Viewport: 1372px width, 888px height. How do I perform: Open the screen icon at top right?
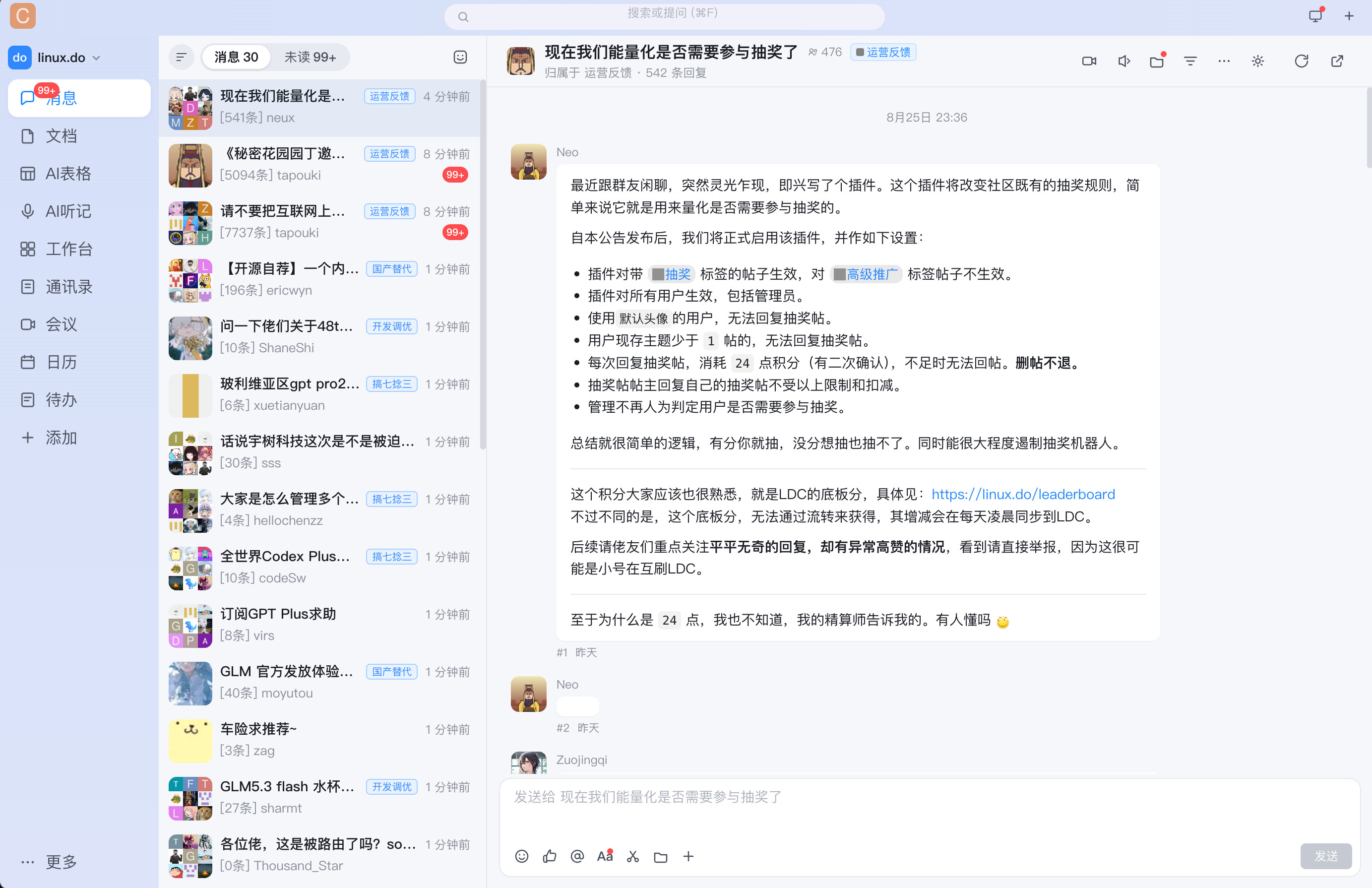pos(1315,15)
